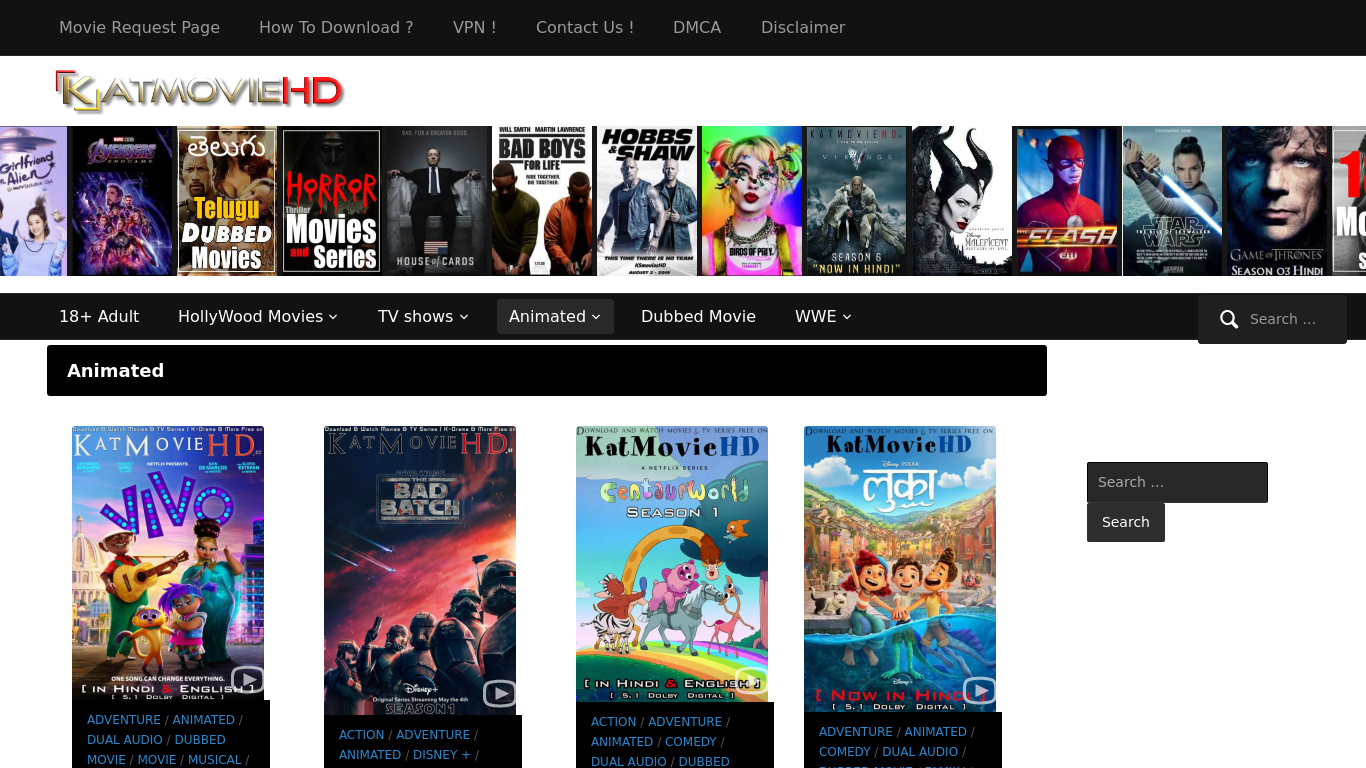Click the ADVENTURE tag under Bad Batch
This screenshot has width=1366, height=768.
pyautogui.click(x=433, y=735)
